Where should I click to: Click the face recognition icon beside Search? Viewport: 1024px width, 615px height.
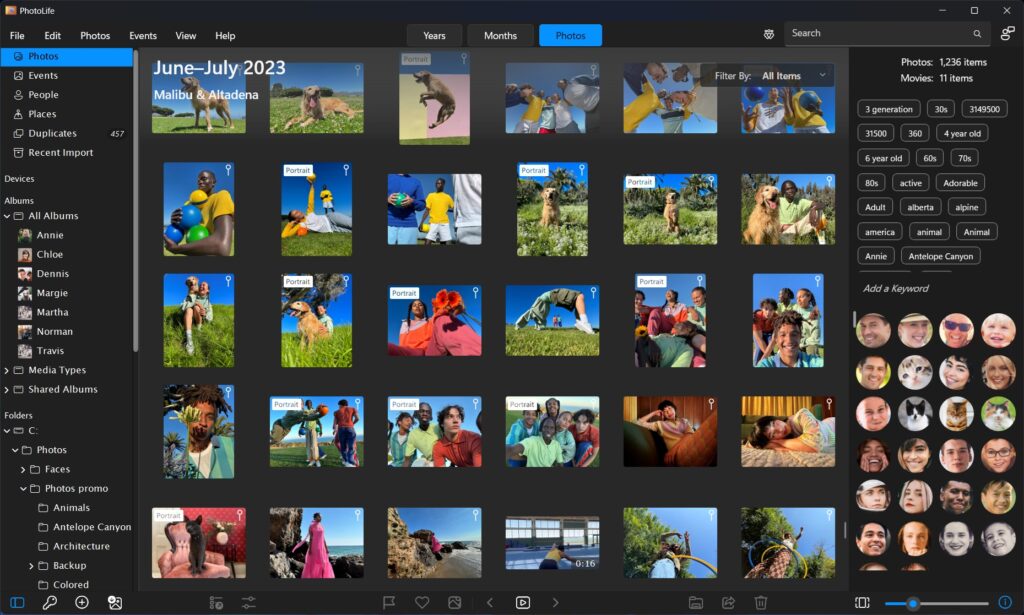[769, 34]
